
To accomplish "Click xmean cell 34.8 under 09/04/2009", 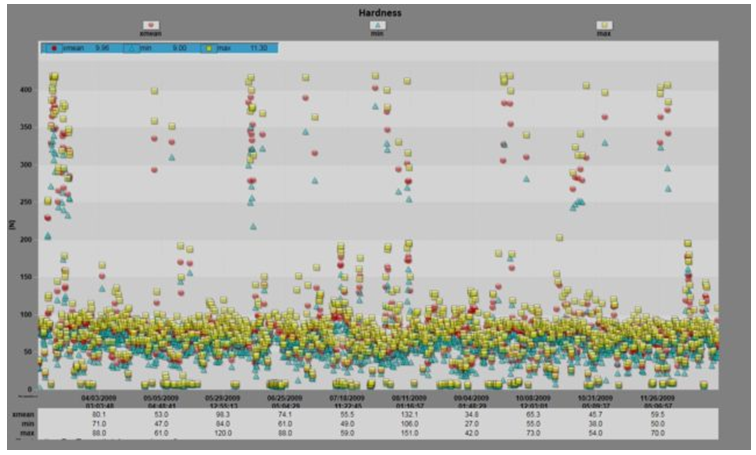I will 472,415.
